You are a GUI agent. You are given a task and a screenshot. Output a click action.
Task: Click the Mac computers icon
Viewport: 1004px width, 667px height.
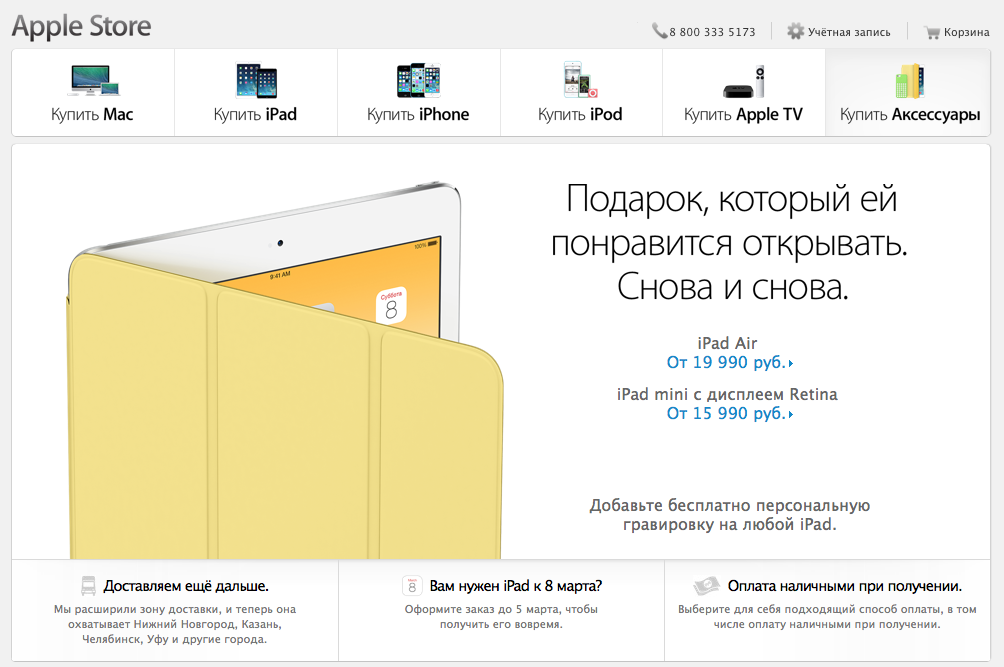[x=95, y=81]
